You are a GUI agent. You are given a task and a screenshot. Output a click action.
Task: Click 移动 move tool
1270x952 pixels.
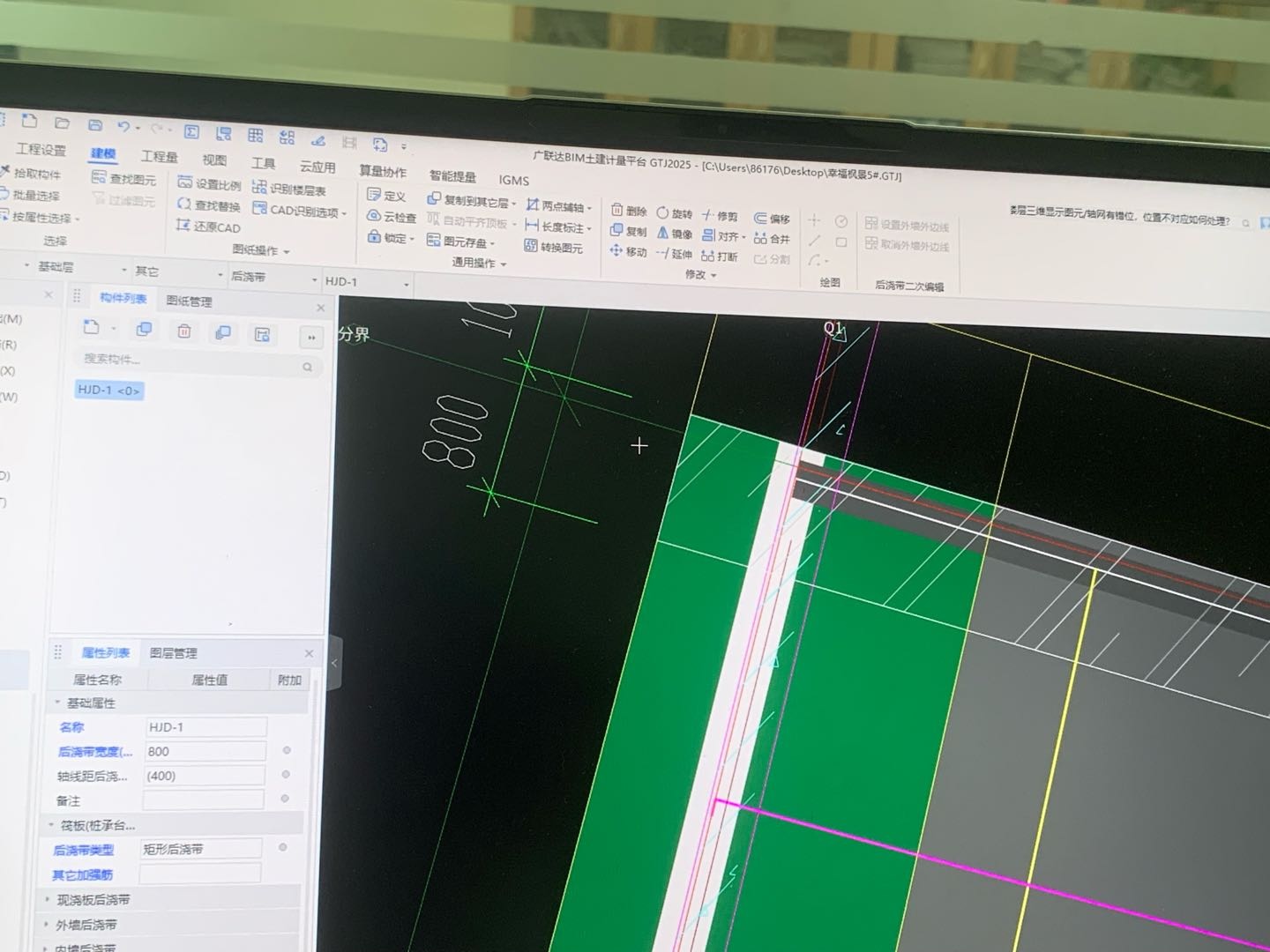[629, 251]
